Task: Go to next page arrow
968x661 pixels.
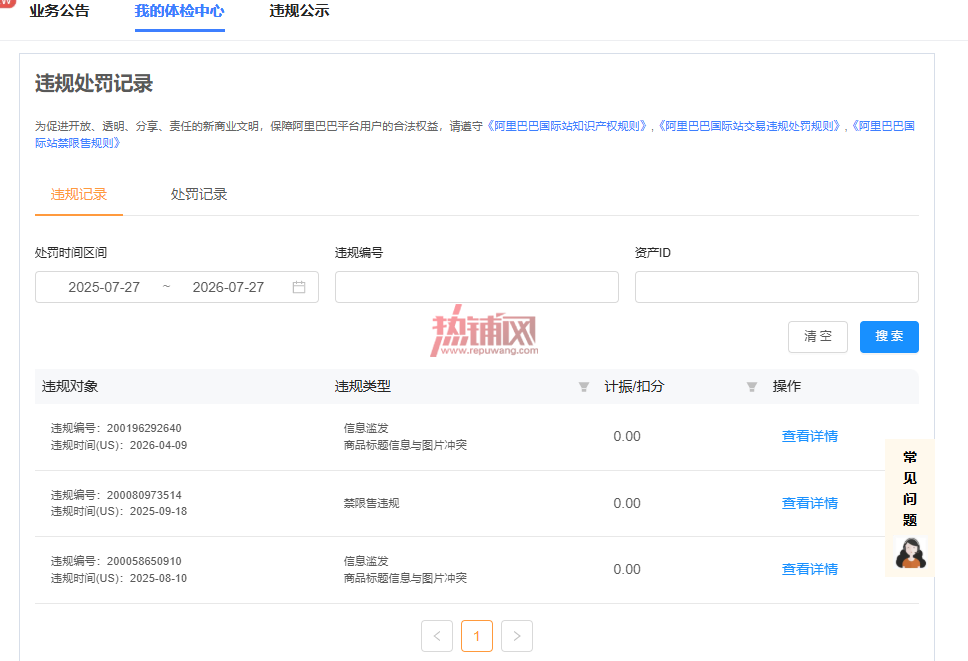Action: [517, 636]
